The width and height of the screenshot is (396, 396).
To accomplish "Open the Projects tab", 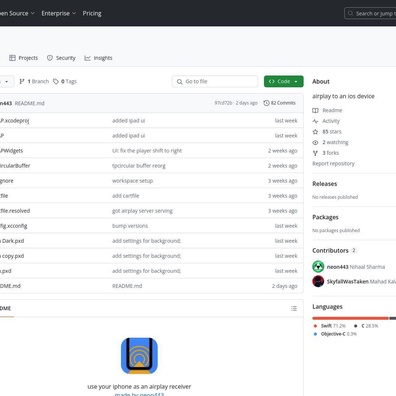I will click(x=24, y=58).
